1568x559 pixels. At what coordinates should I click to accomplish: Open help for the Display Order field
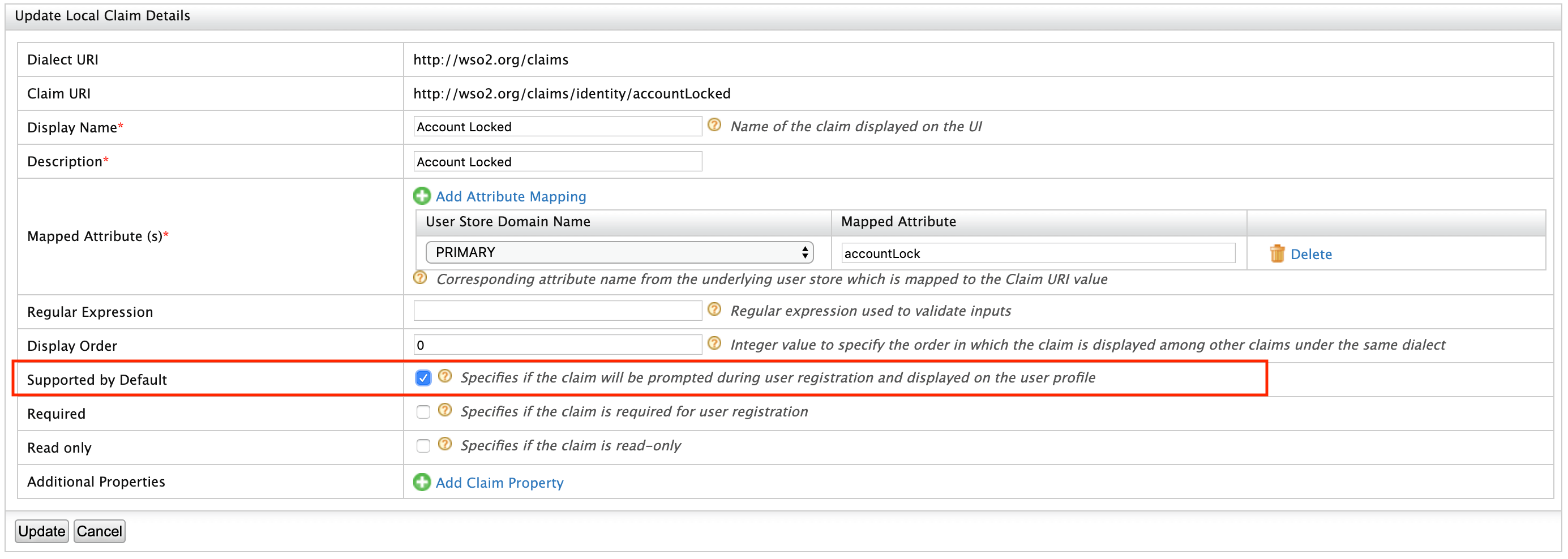point(715,343)
